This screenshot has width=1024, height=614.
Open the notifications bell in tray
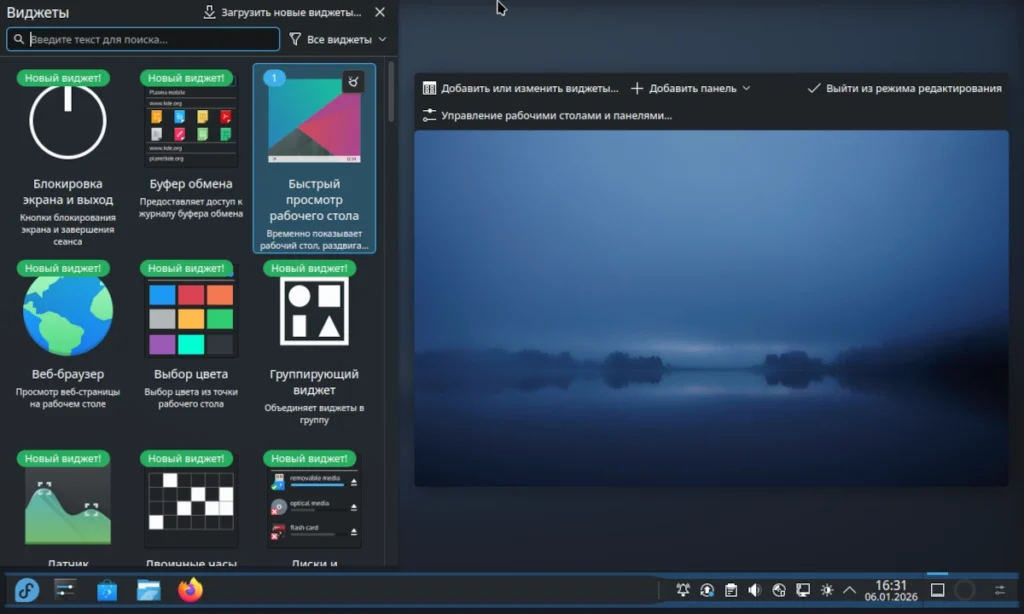683,590
